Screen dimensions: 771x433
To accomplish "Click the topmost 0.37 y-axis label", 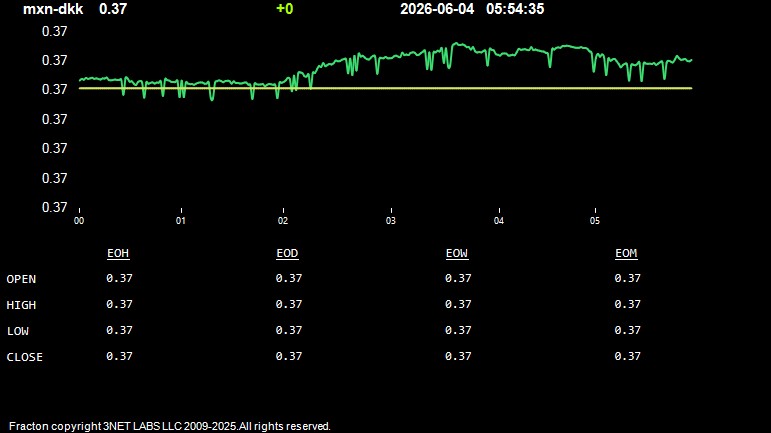I will point(55,31).
